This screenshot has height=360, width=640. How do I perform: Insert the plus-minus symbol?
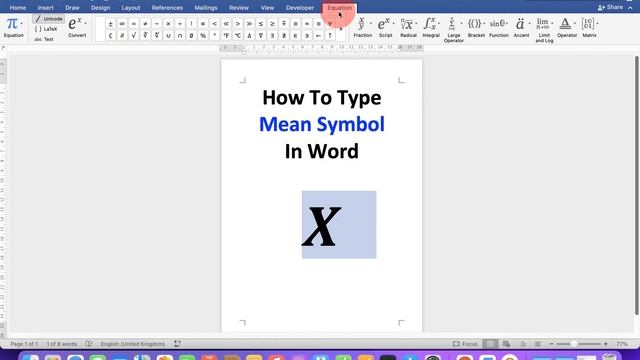(x=110, y=24)
